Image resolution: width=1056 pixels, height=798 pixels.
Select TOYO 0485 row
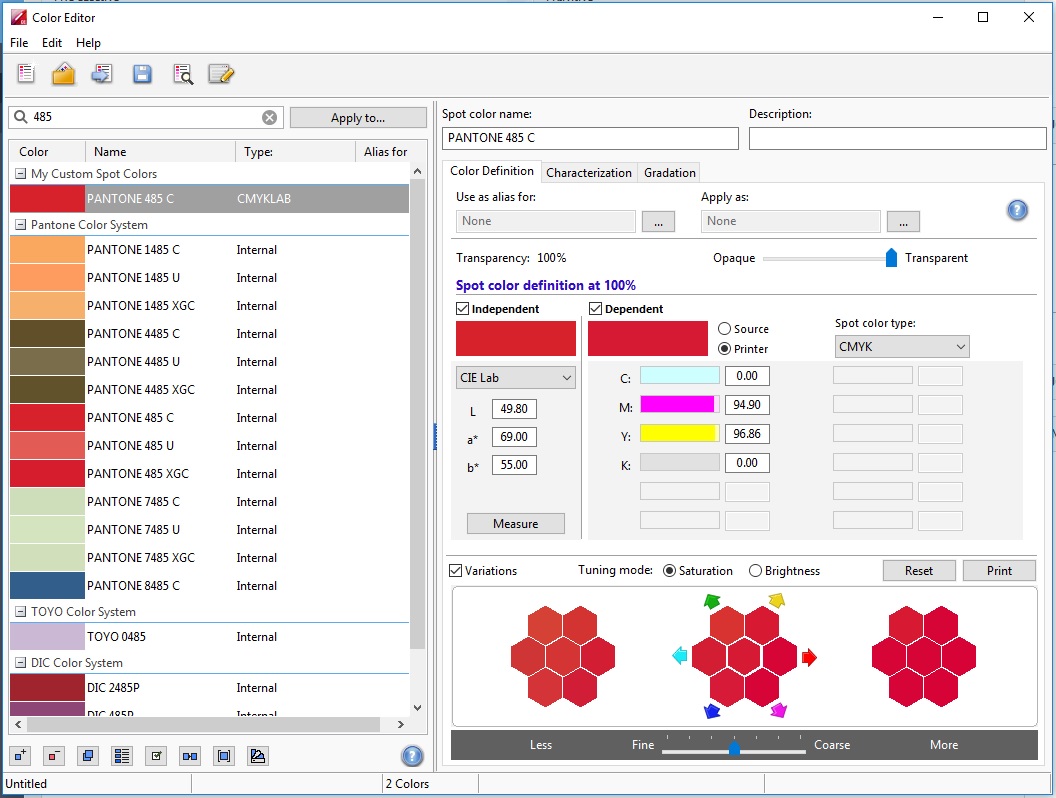209,636
